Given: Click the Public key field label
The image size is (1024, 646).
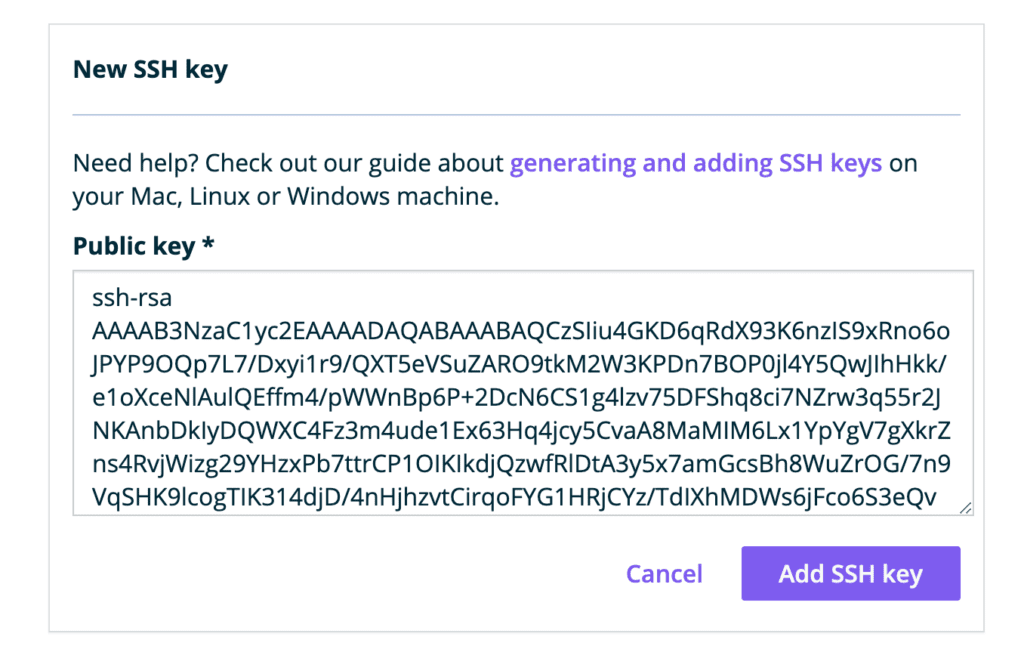Looking at the screenshot, I should pyautogui.click(x=134, y=247).
